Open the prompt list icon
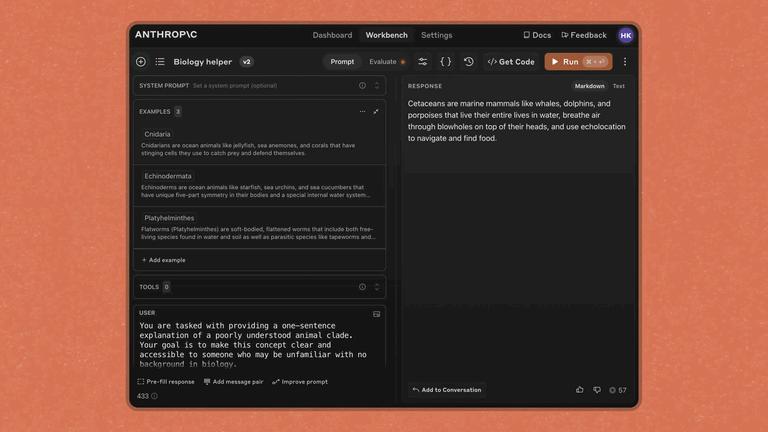Image resolution: width=768 pixels, height=432 pixels. pos(160,62)
